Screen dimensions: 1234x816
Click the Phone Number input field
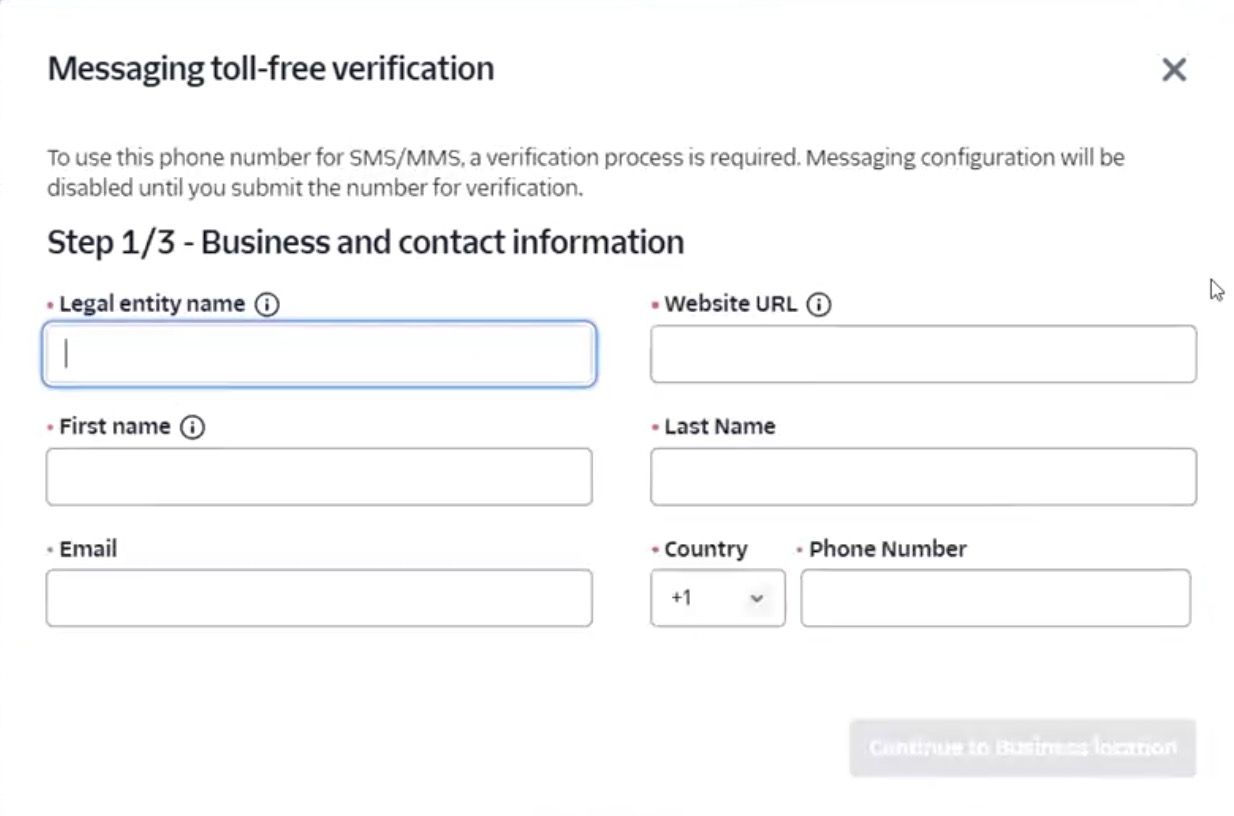pyautogui.click(x=995, y=598)
